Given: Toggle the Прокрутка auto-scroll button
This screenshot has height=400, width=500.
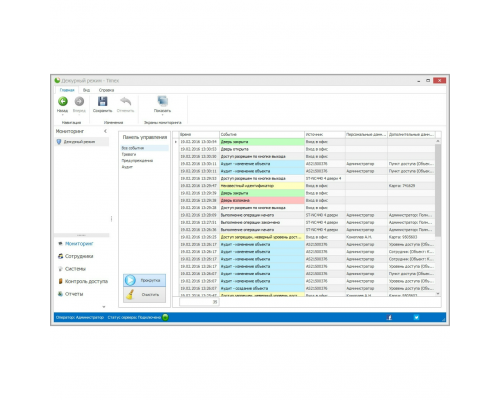Looking at the screenshot, I should pyautogui.click(x=144, y=280).
